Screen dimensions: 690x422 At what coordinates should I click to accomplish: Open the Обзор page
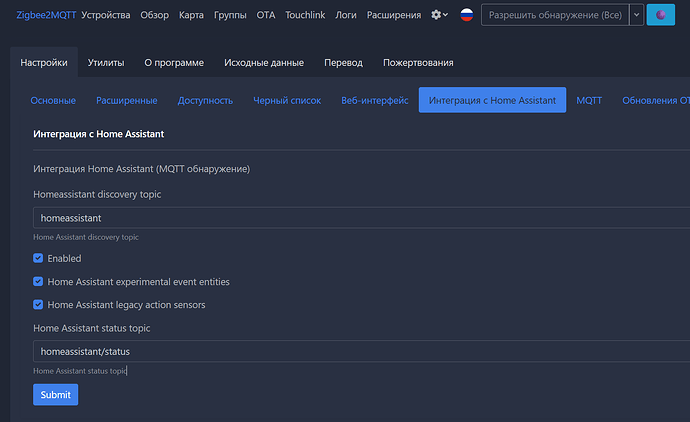[154, 15]
